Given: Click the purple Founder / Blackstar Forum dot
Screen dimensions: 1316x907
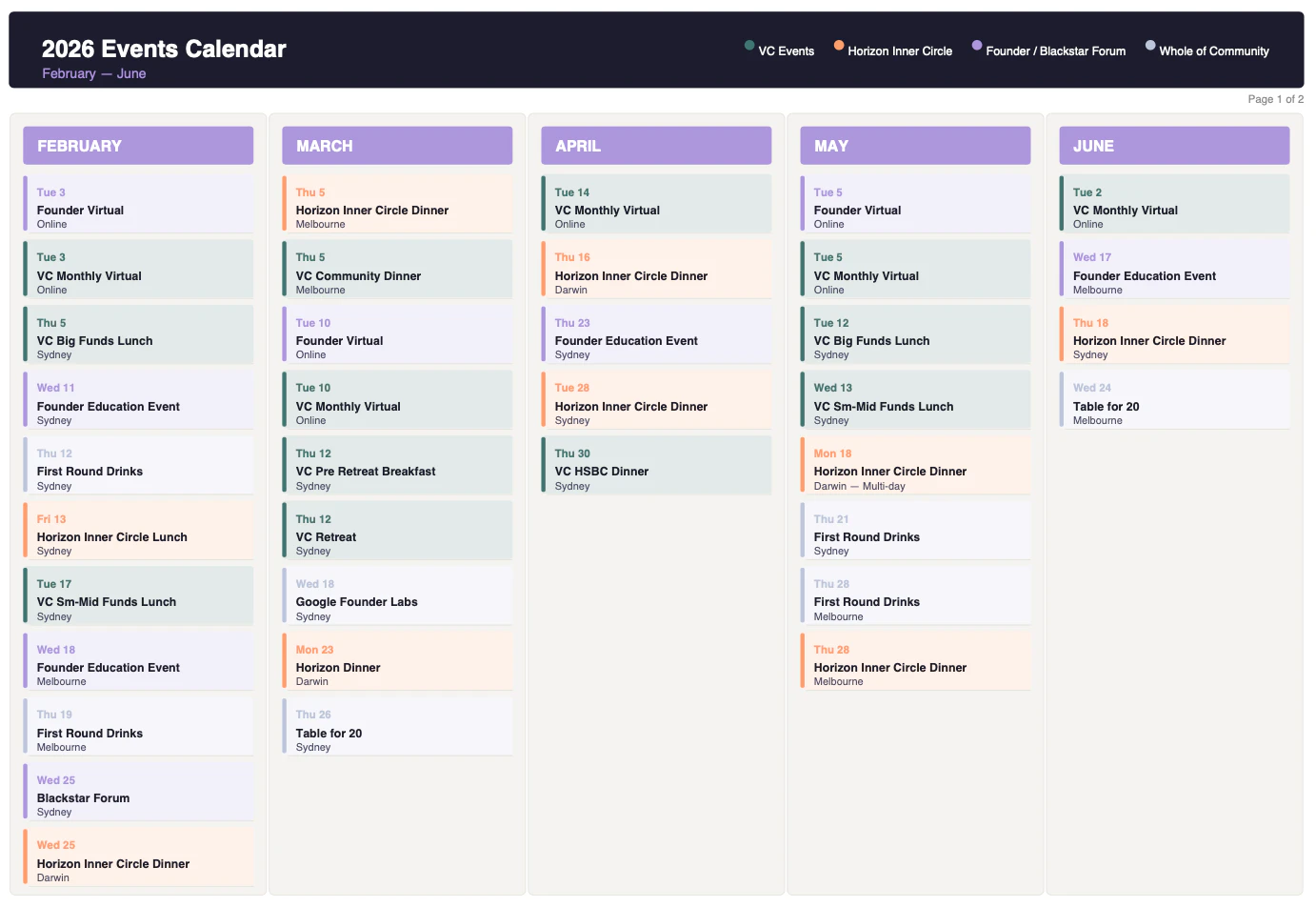Looking at the screenshot, I should tap(977, 45).
